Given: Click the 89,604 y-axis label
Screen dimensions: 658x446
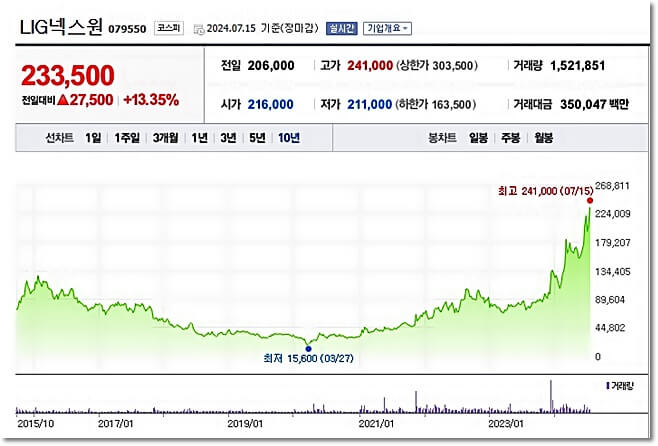Looking at the screenshot, I should pyautogui.click(x=610, y=300).
